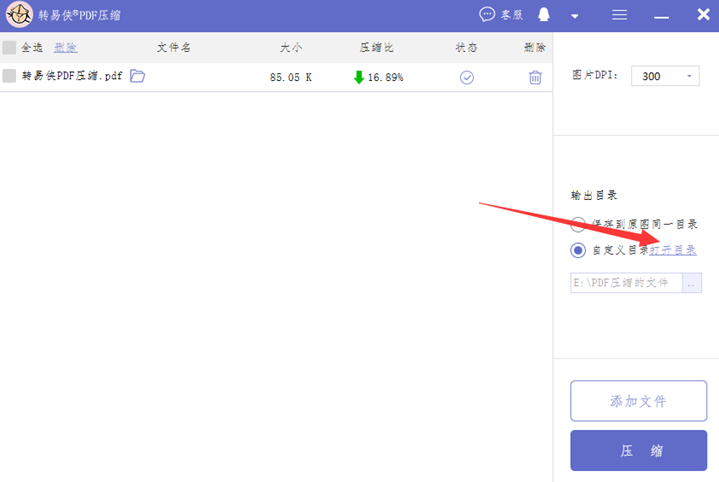The height and width of the screenshot is (482, 719).
Task: Click the 打开目录 link
Action: click(673, 250)
